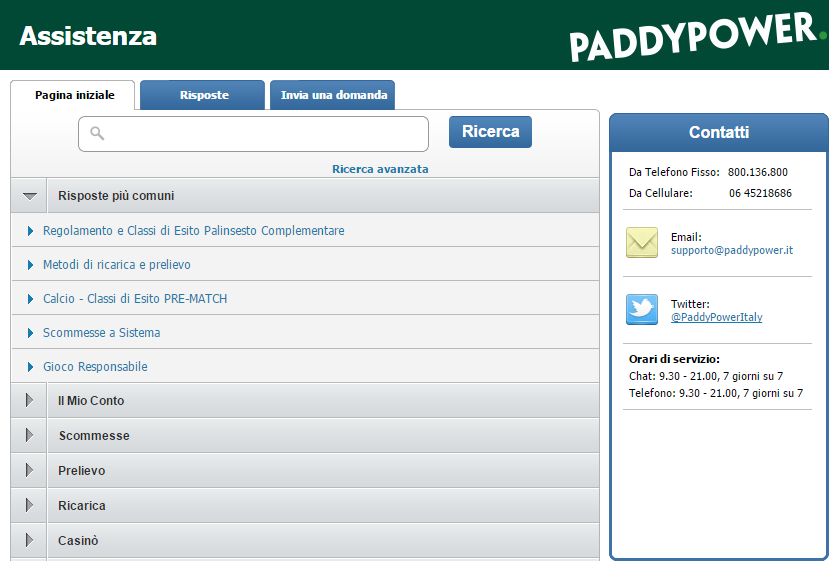Click the arrow bullet beside Gioco Responsabile

pos(30,366)
